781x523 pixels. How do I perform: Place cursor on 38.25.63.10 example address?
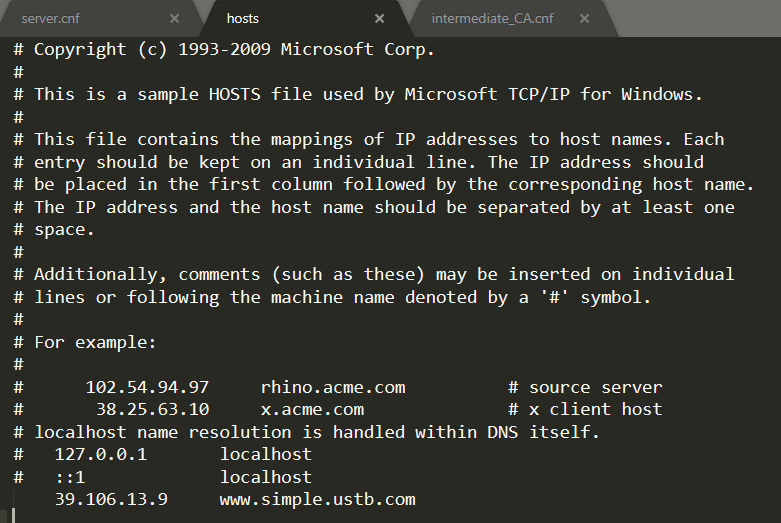(x=152, y=409)
